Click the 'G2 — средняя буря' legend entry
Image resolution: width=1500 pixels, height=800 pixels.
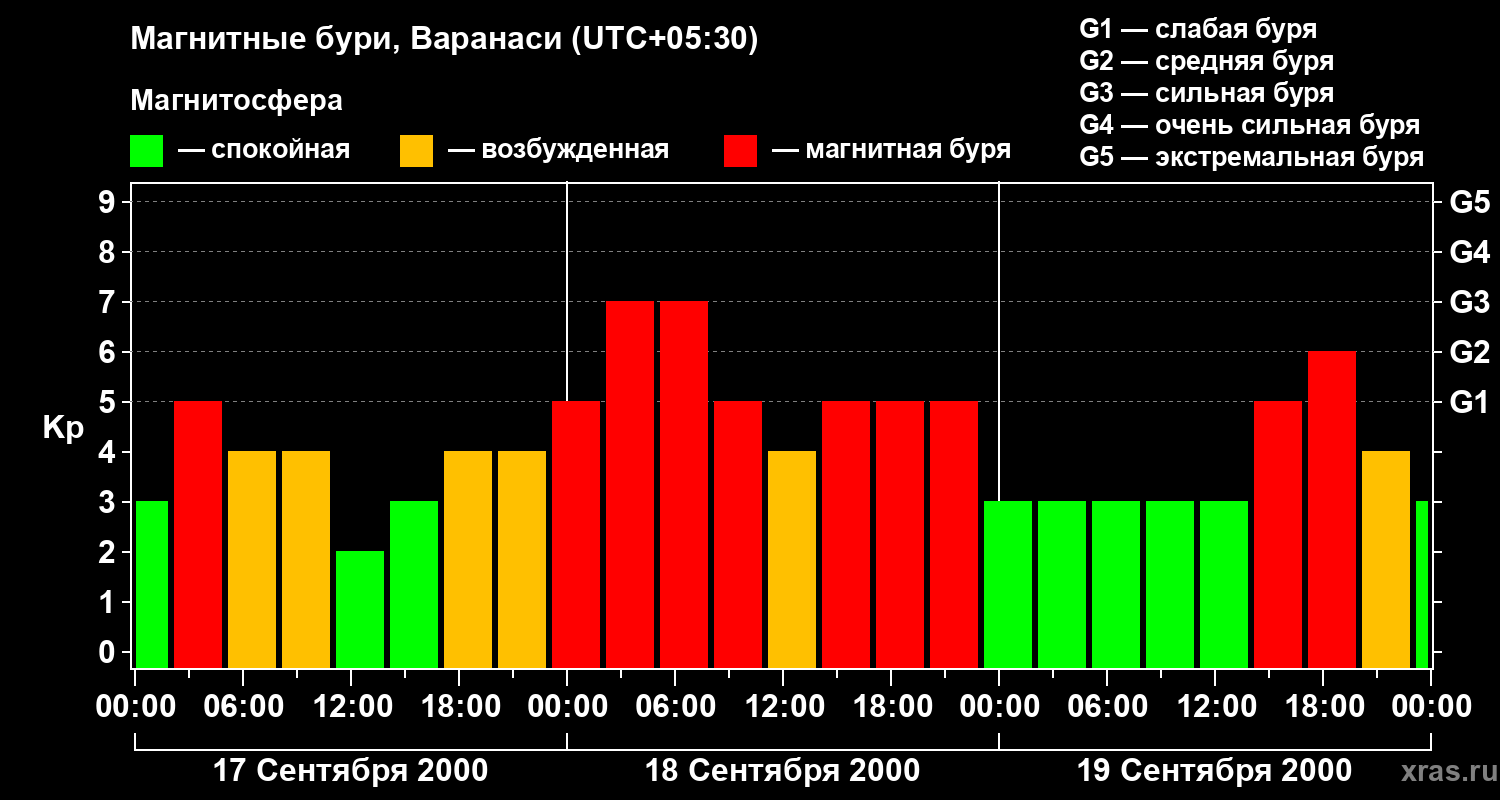point(1207,61)
